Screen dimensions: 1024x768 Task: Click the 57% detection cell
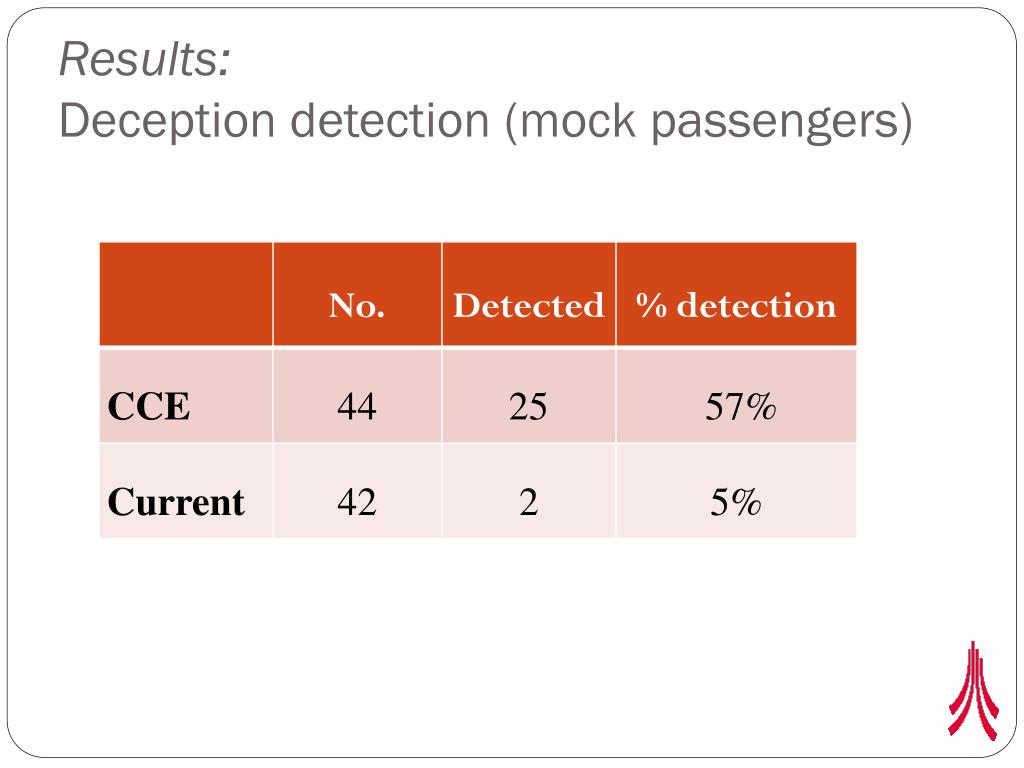pyautogui.click(x=736, y=396)
